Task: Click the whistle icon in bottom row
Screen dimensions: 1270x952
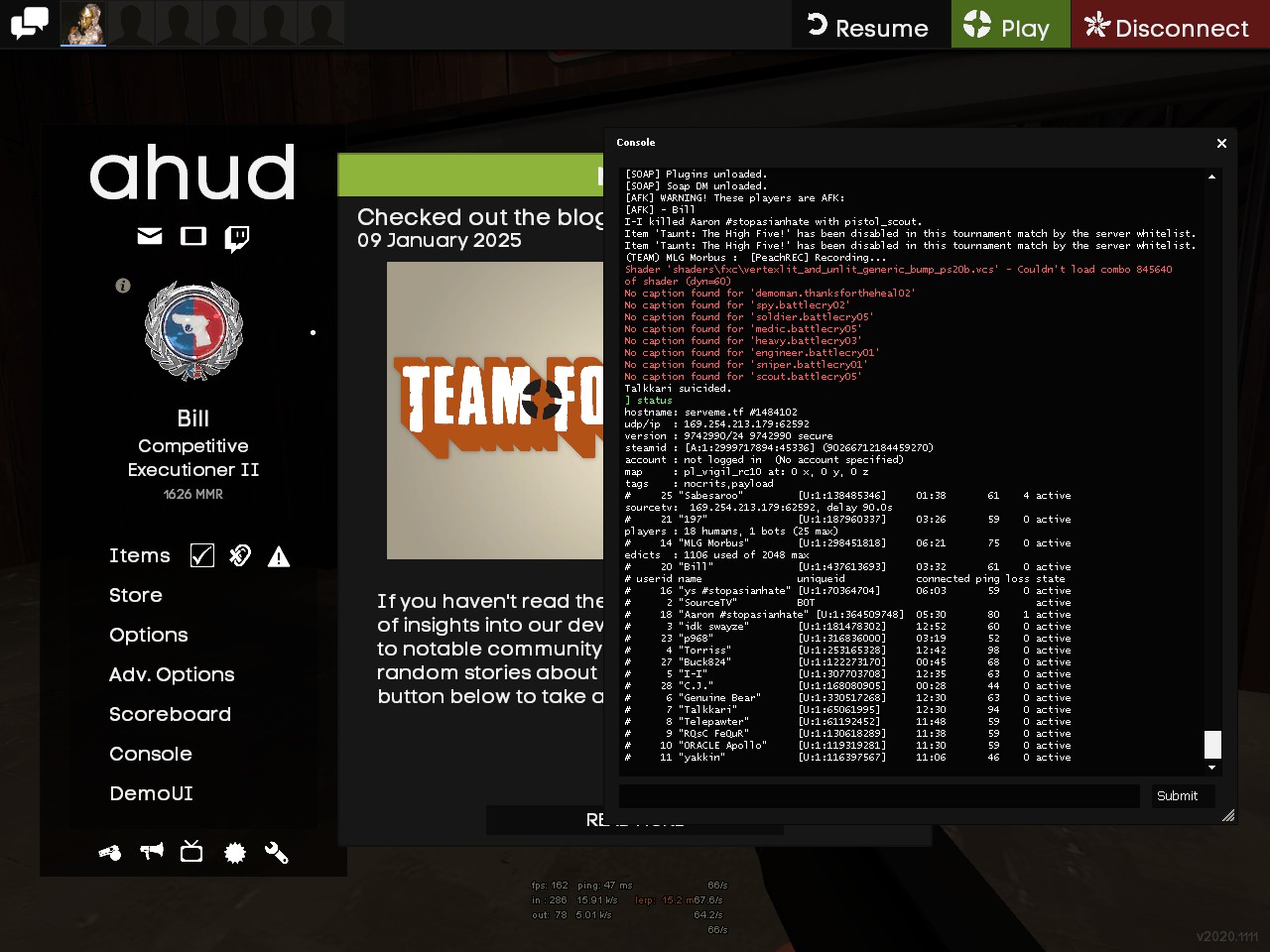Action: [110, 852]
